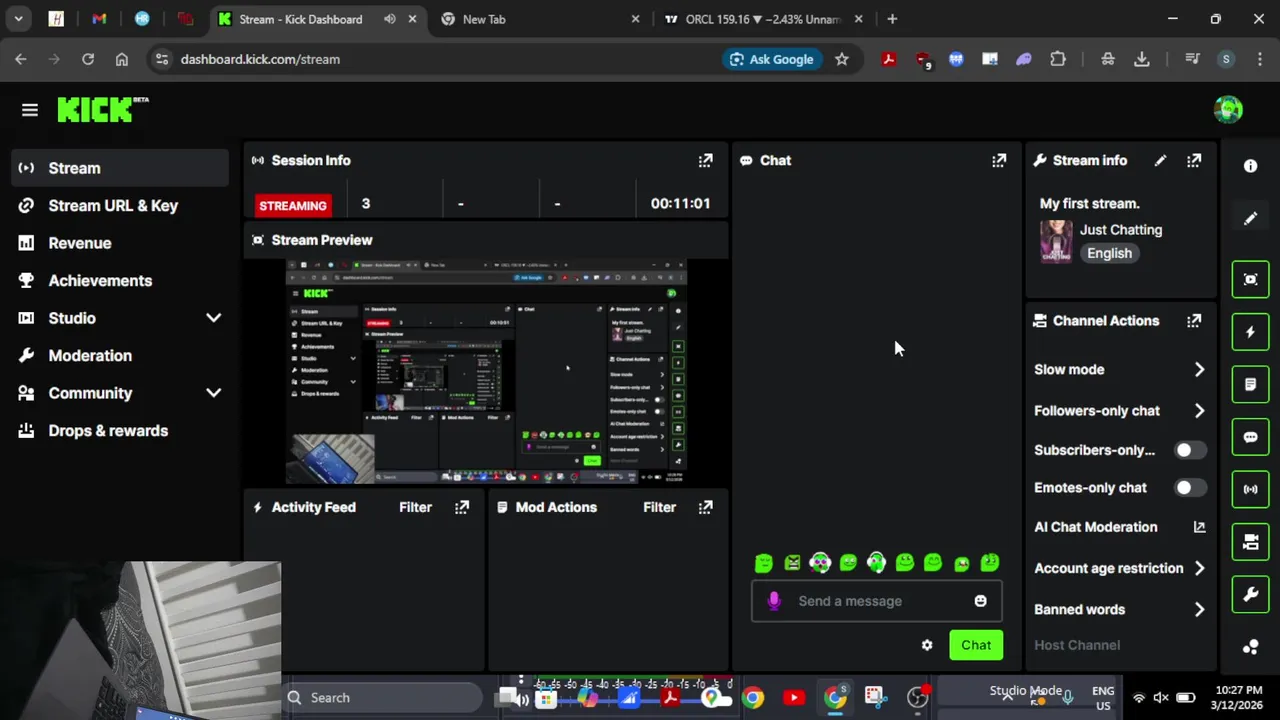
Task: Open the Activity Feed Filter dropdown
Action: tap(415, 507)
